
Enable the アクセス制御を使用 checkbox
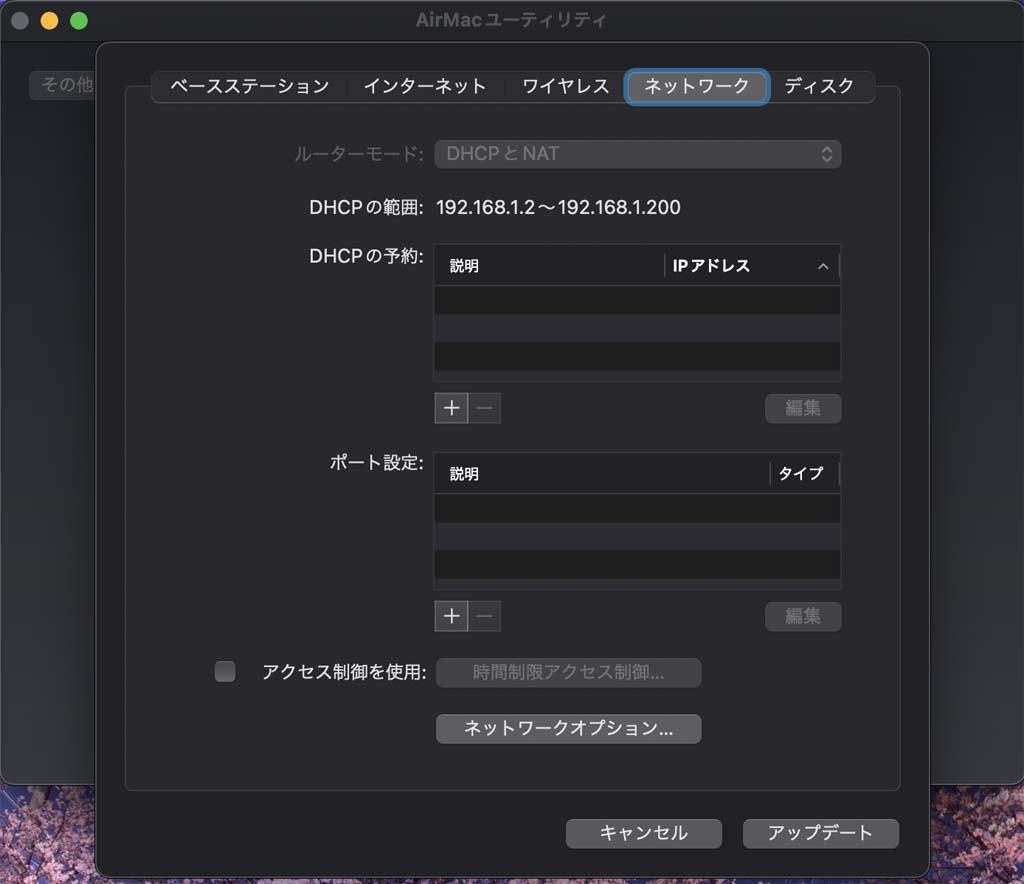pyautogui.click(x=225, y=672)
